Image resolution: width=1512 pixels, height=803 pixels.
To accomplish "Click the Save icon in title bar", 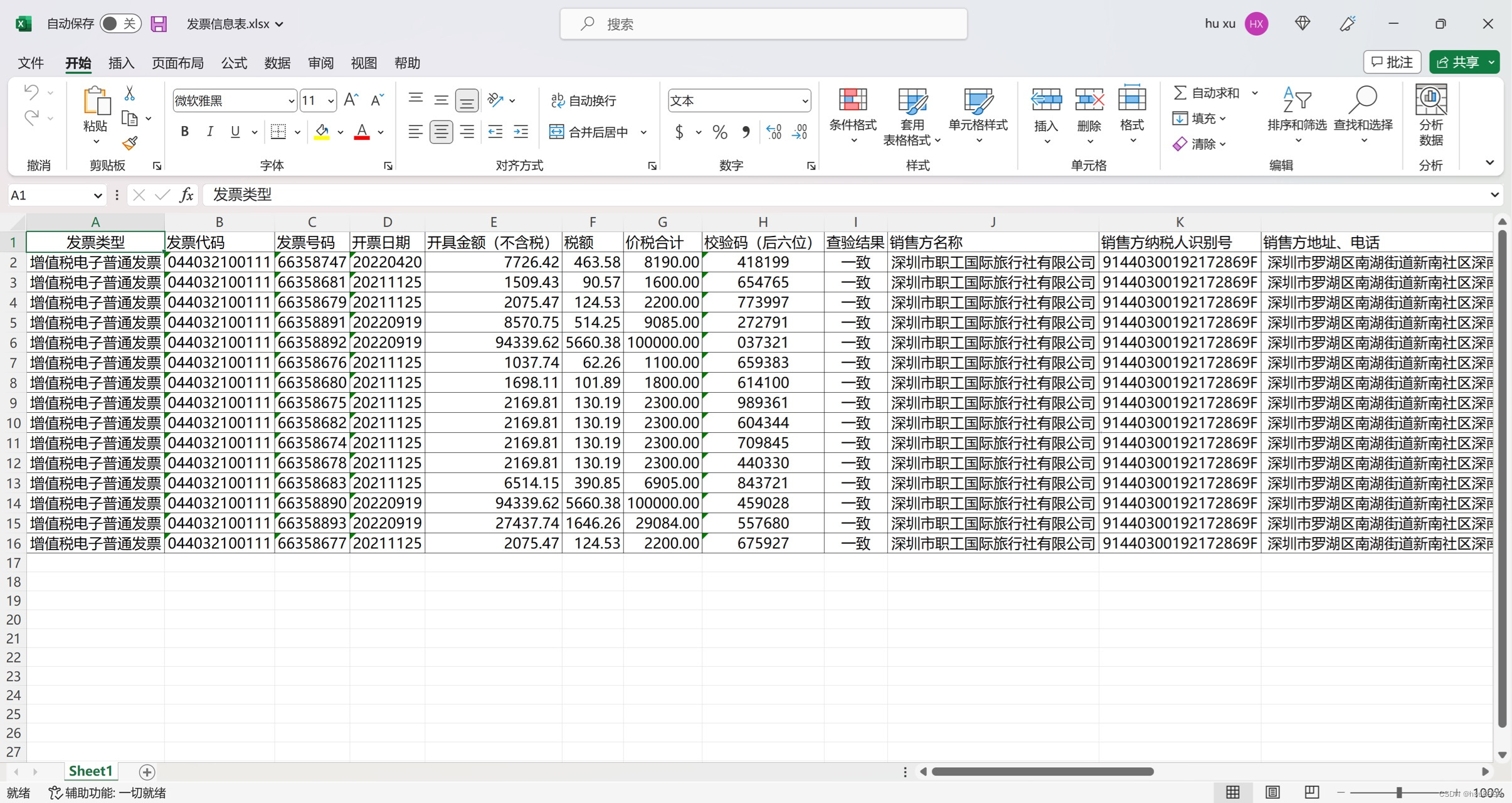I will [x=159, y=24].
